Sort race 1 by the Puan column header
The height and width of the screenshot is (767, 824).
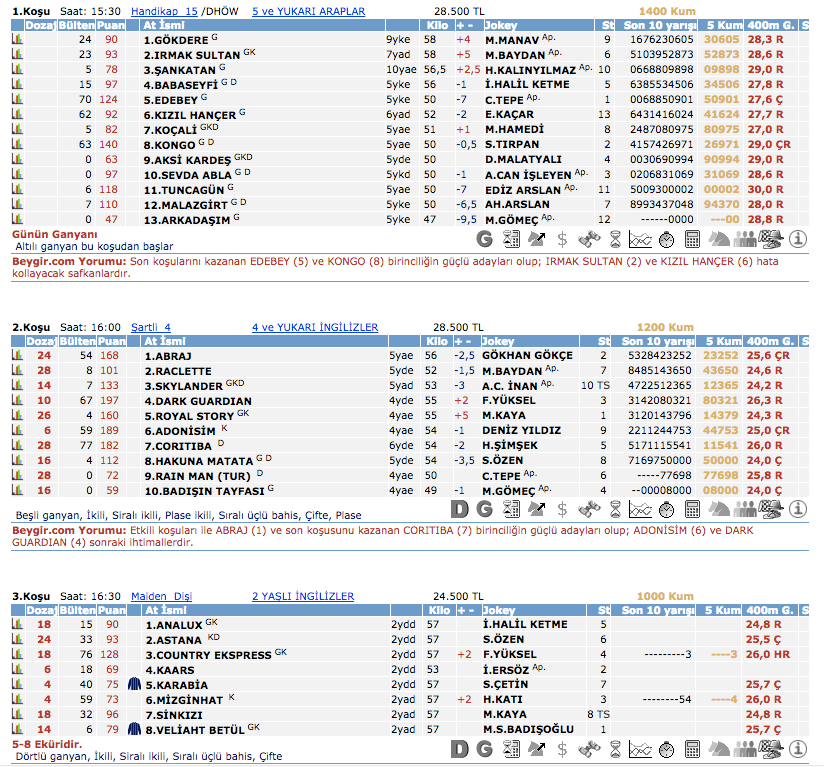pyautogui.click(x=112, y=26)
